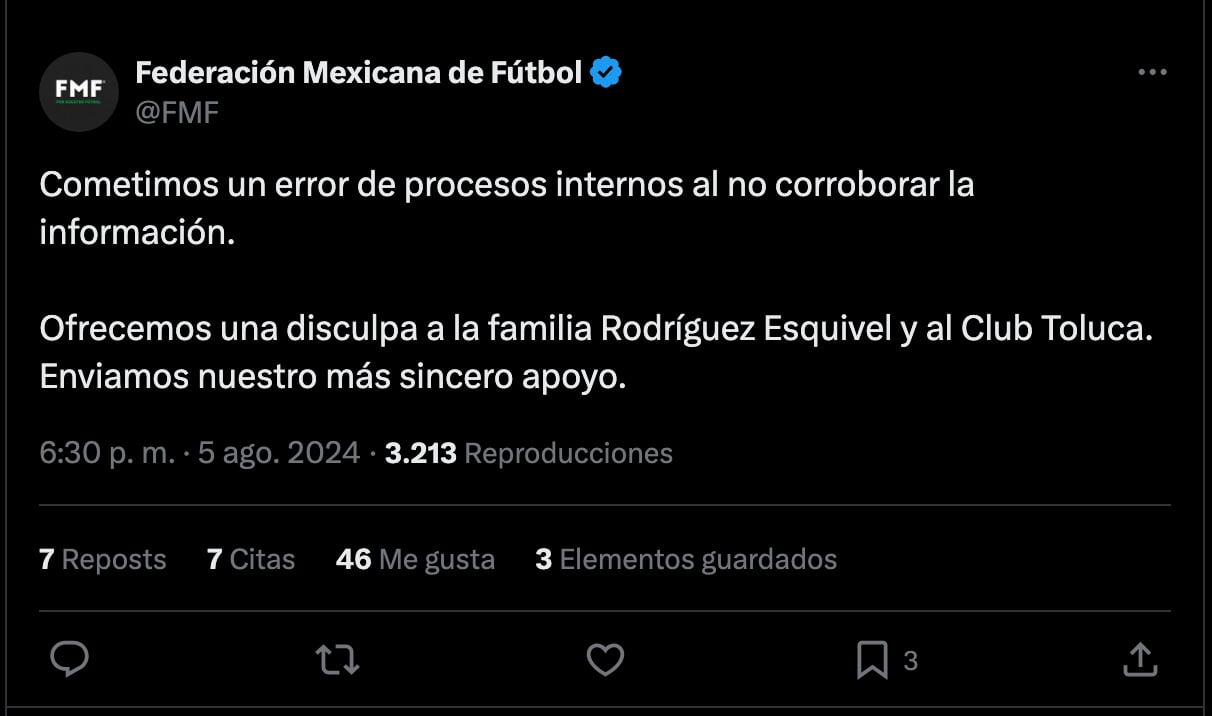Click the 'Ofrecemos una disculpa' sentence

pos(596,329)
